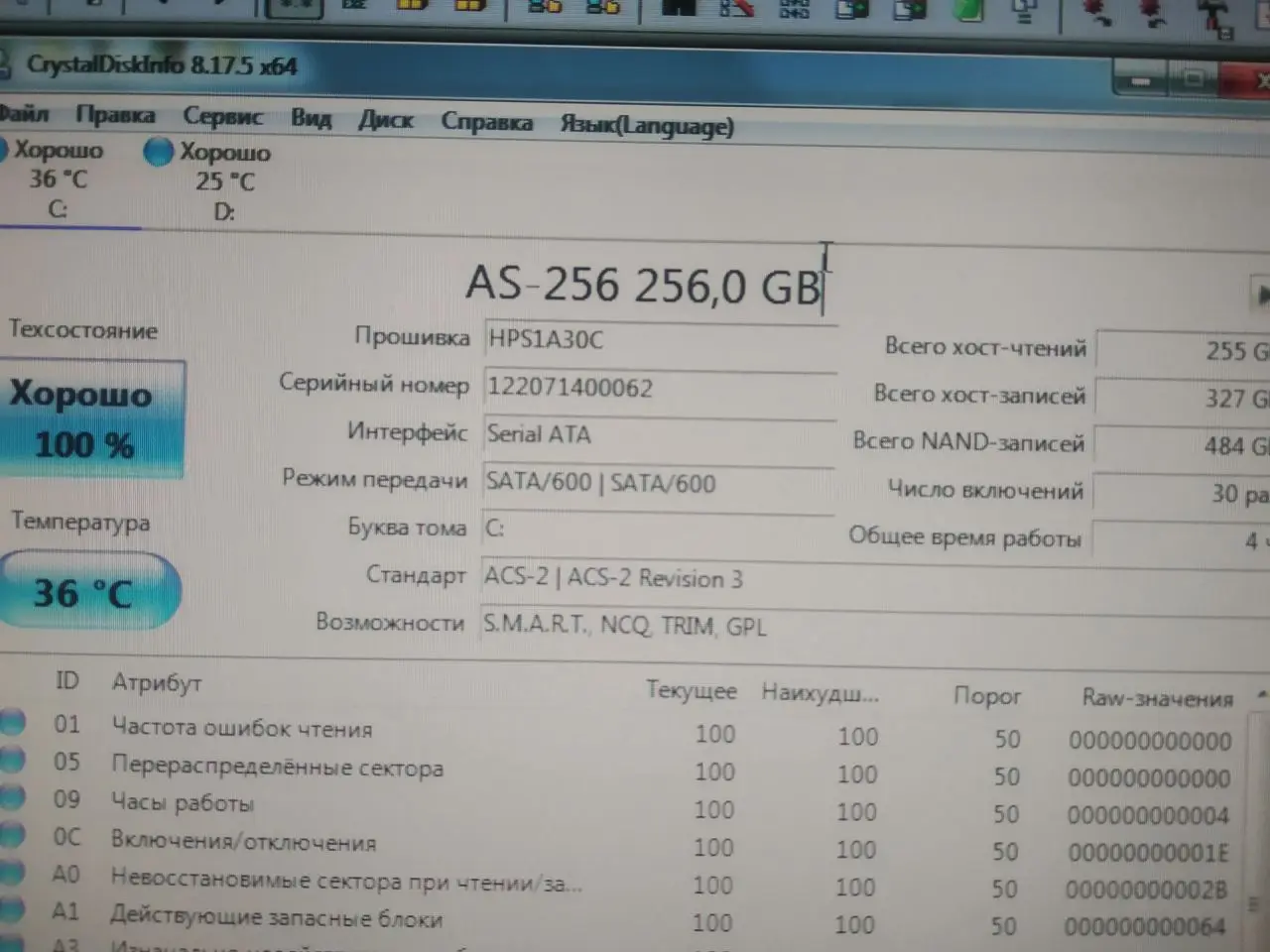This screenshot has height=952, width=1270.
Task: Click the firmware field HPS1A30C
Action: point(660,340)
